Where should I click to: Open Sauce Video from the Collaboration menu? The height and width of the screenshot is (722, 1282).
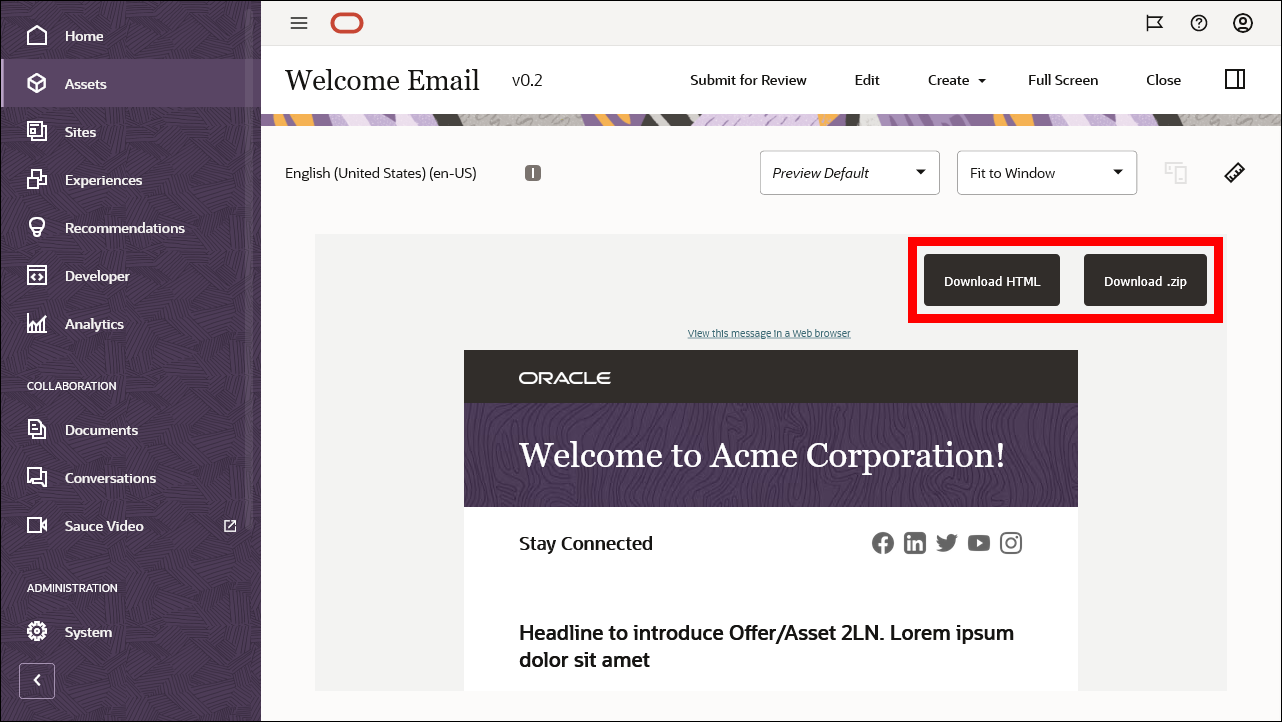[104, 525]
